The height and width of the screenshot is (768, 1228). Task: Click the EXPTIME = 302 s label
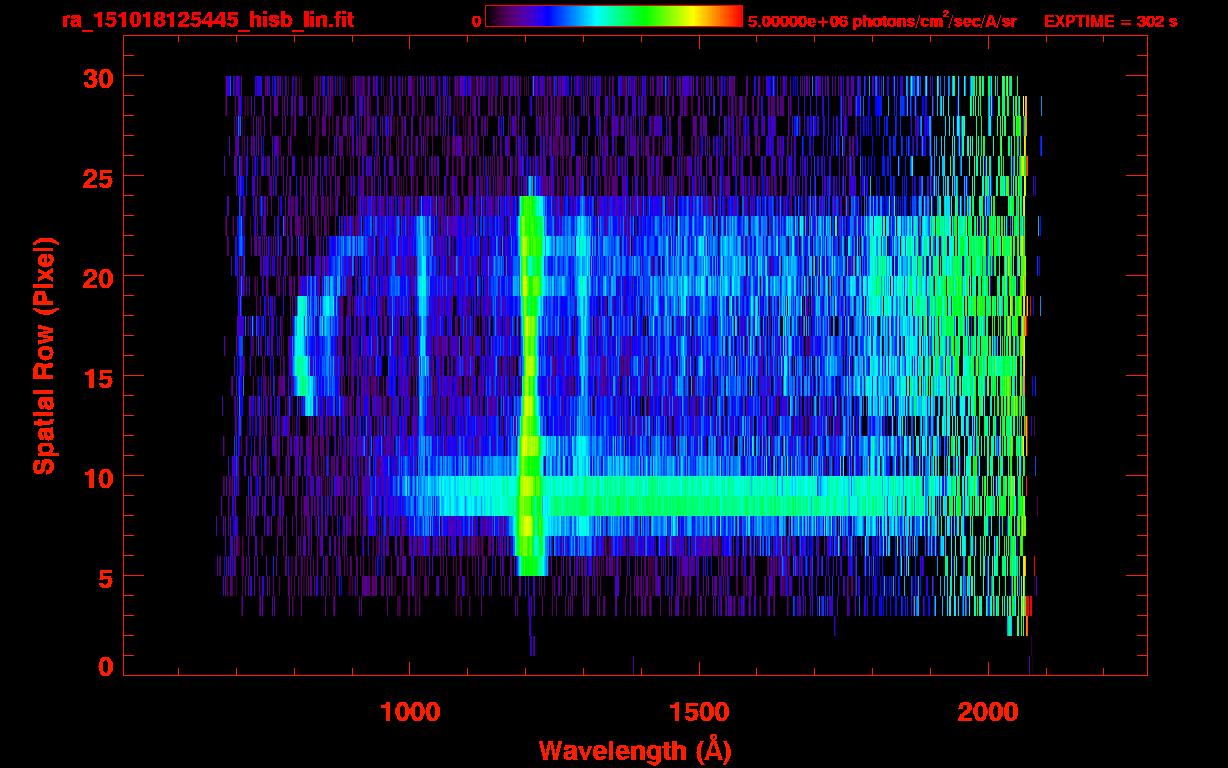1111,21
